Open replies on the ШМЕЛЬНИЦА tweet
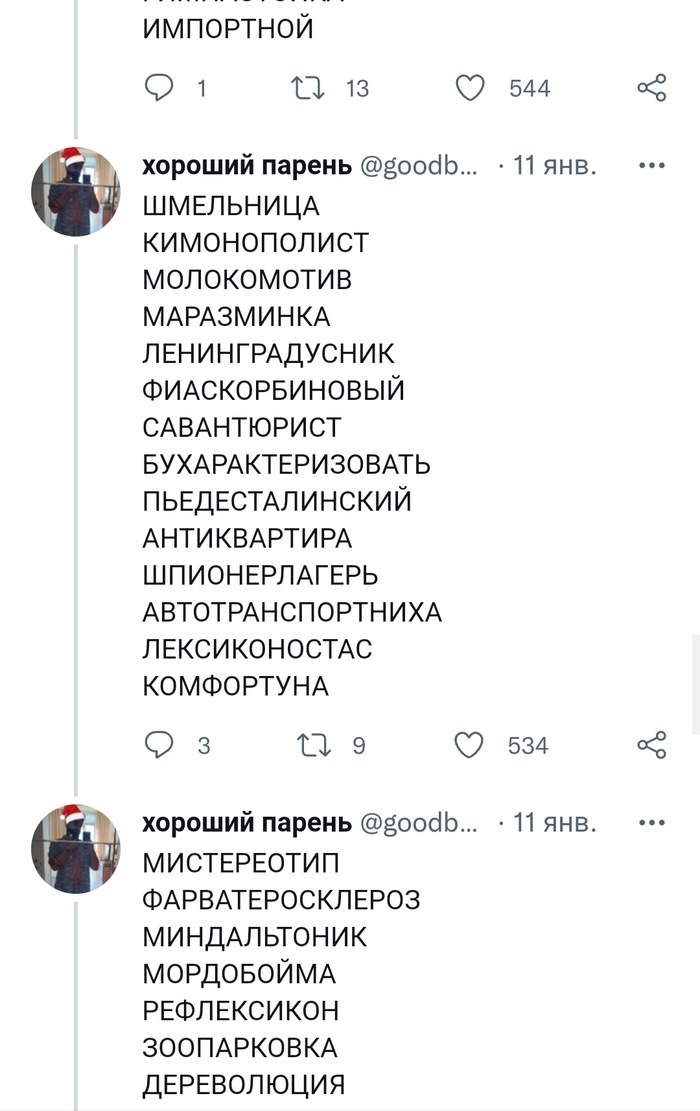 point(160,745)
